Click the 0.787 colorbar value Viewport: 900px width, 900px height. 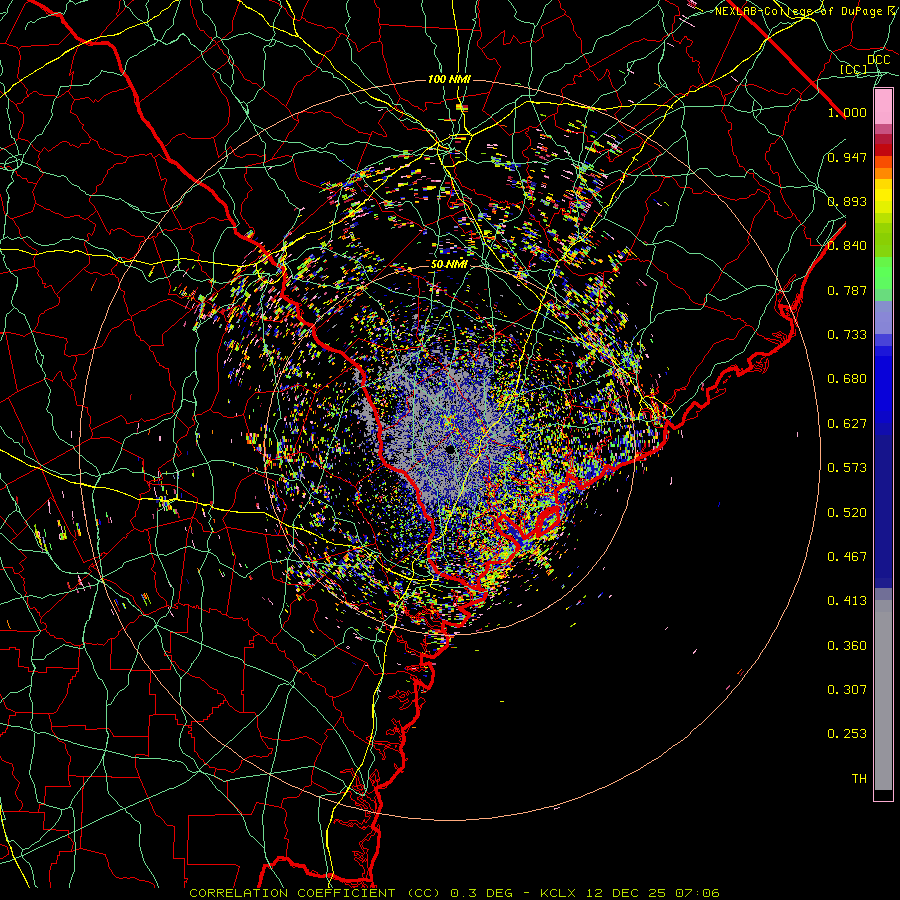pyautogui.click(x=847, y=290)
